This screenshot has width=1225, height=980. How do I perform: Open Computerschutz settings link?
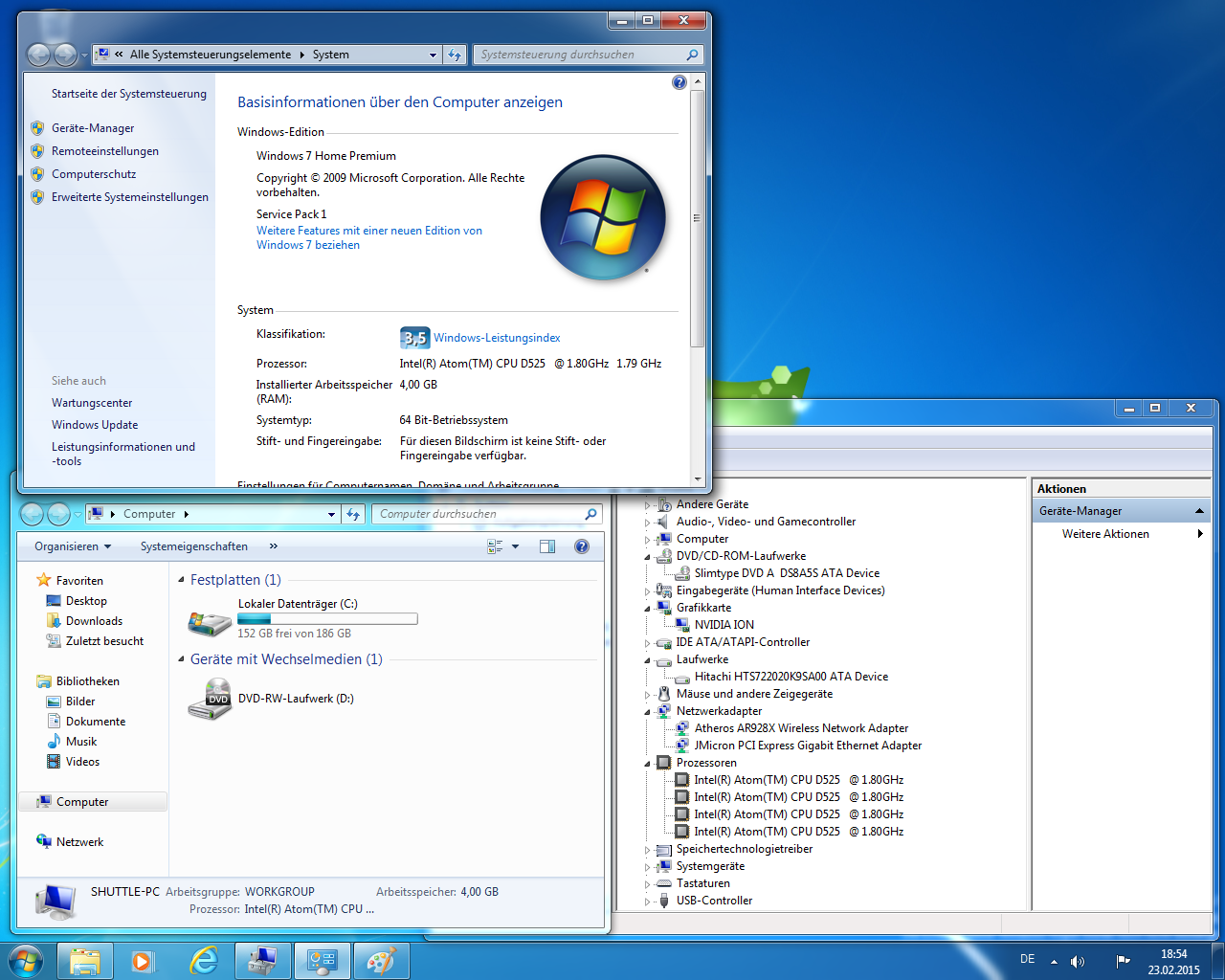click(94, 174)
